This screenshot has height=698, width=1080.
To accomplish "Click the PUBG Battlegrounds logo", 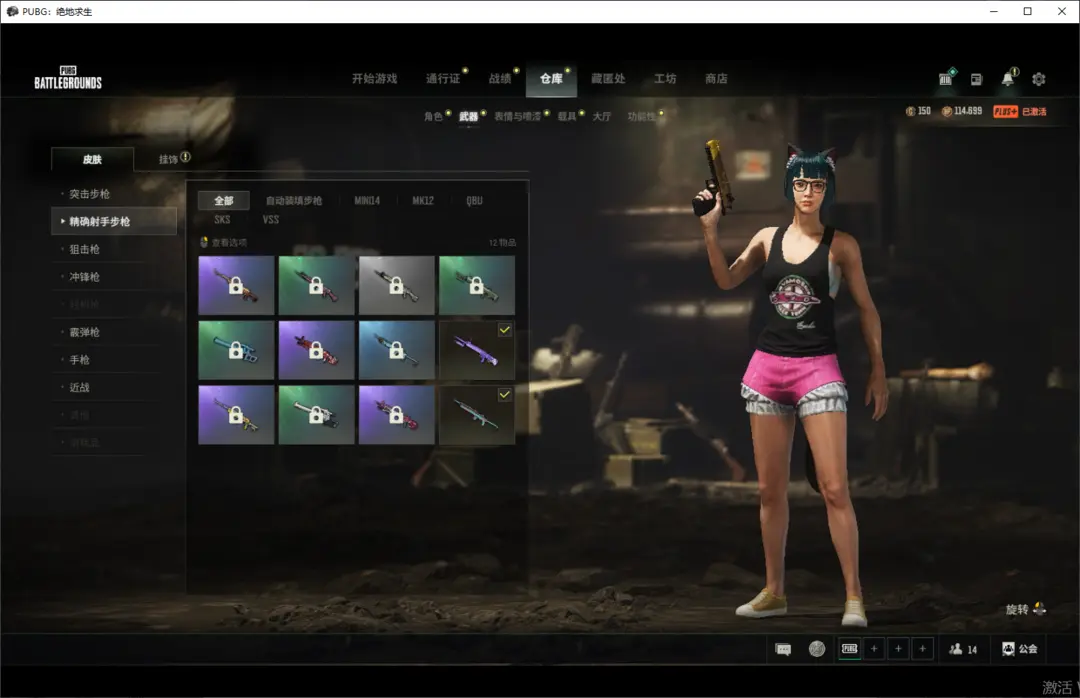I will coord(68,78).
